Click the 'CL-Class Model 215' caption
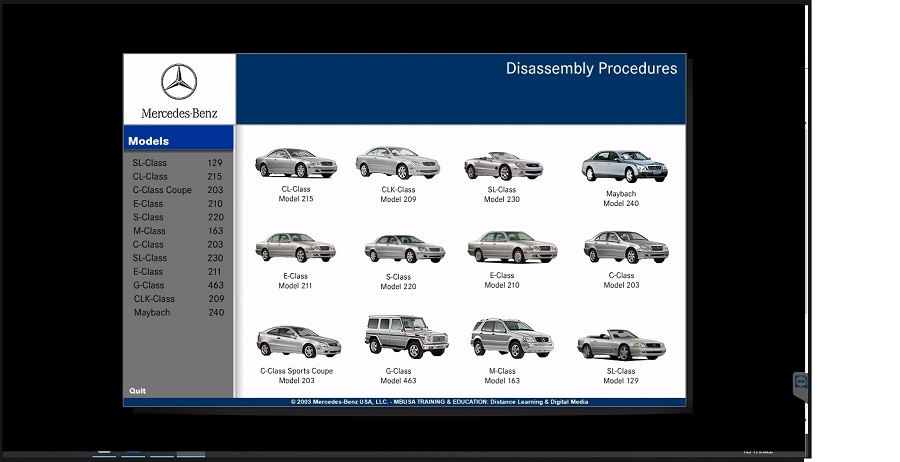Screen dimensions: 900x462 (x=296, y=194)
